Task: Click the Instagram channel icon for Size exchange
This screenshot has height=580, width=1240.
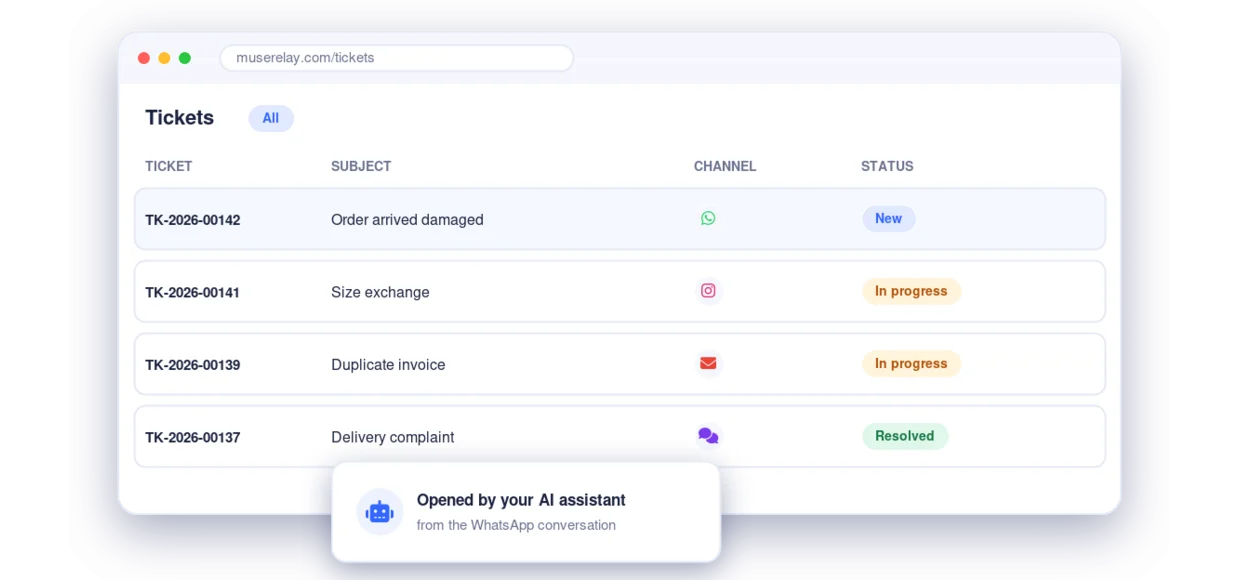Action: tap(708, 291)
